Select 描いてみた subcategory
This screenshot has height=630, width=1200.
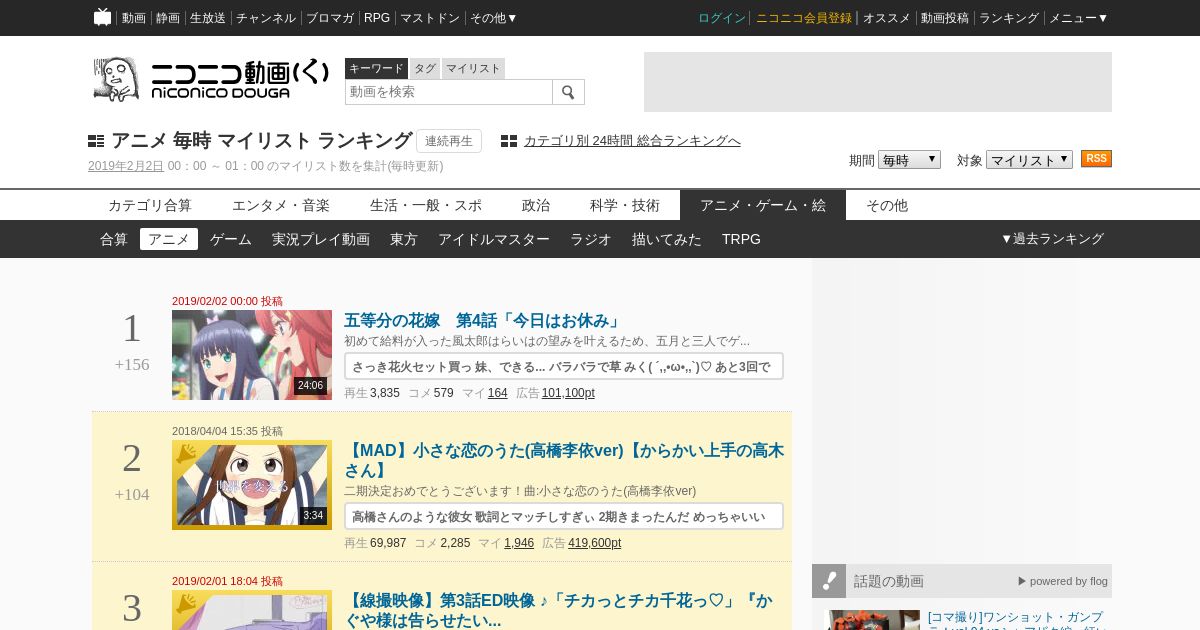[667, 239]
